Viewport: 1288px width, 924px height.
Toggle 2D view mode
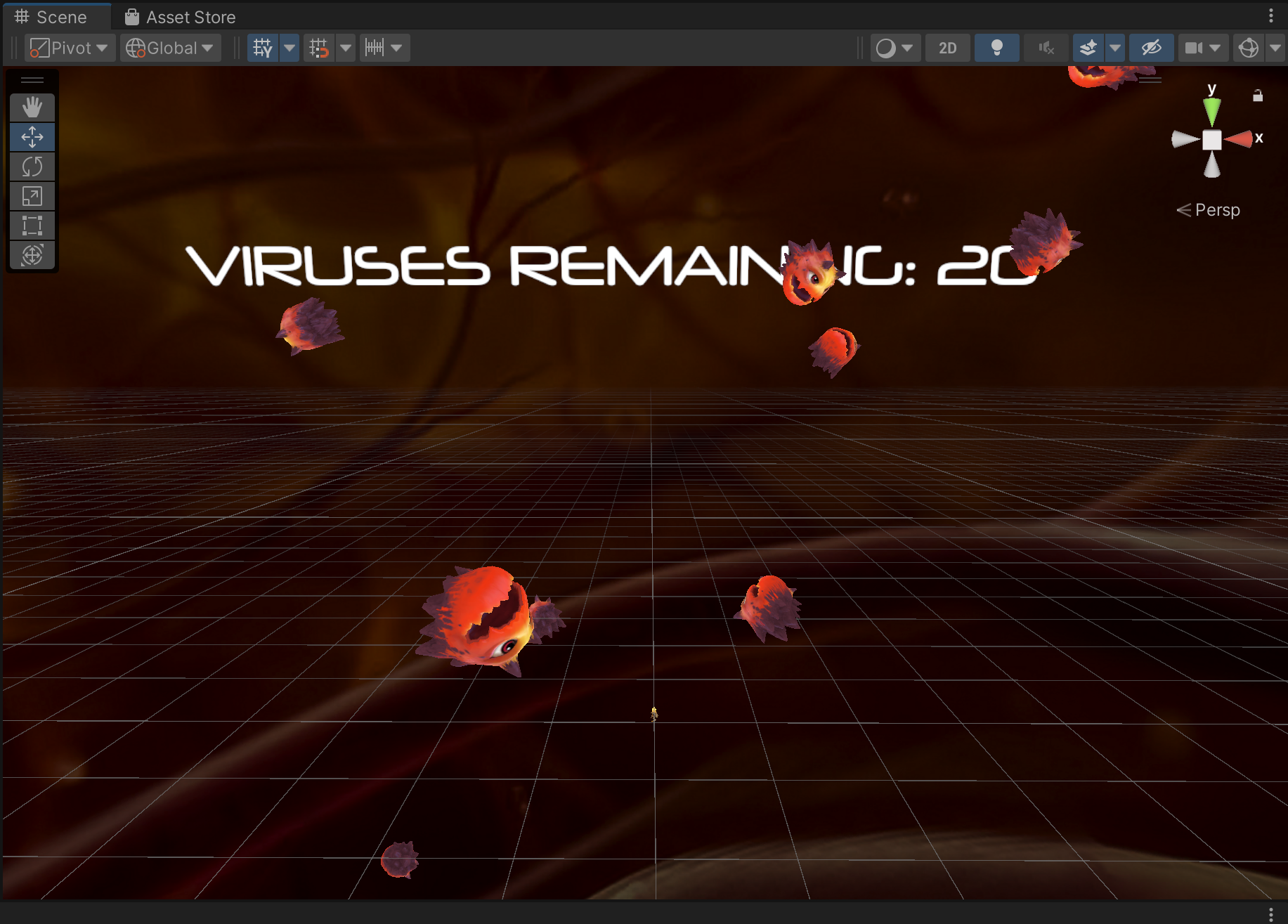click(947, 48)
